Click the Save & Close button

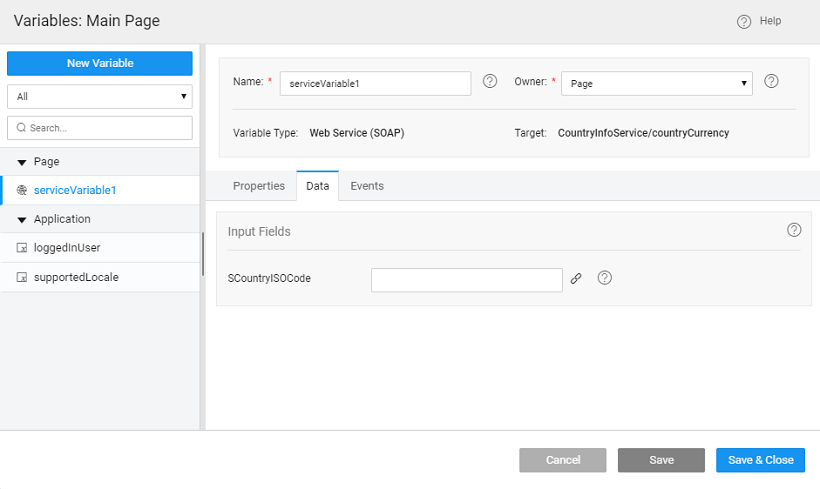(x=760, y=460)
